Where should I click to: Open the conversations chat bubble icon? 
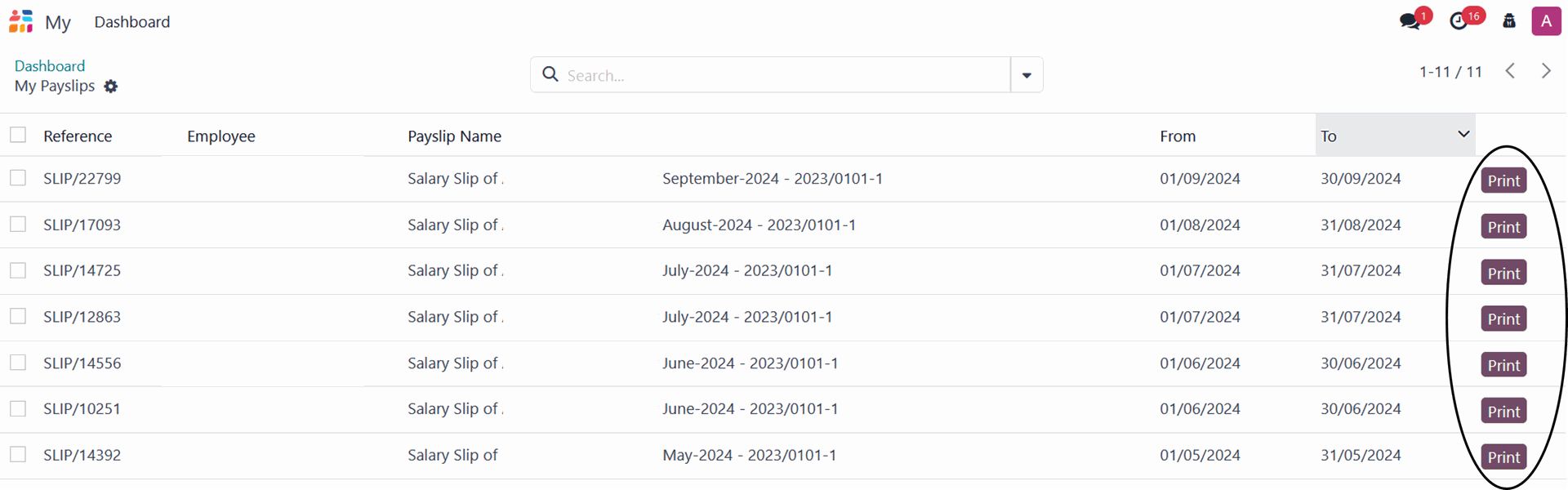coord(1410,21)
